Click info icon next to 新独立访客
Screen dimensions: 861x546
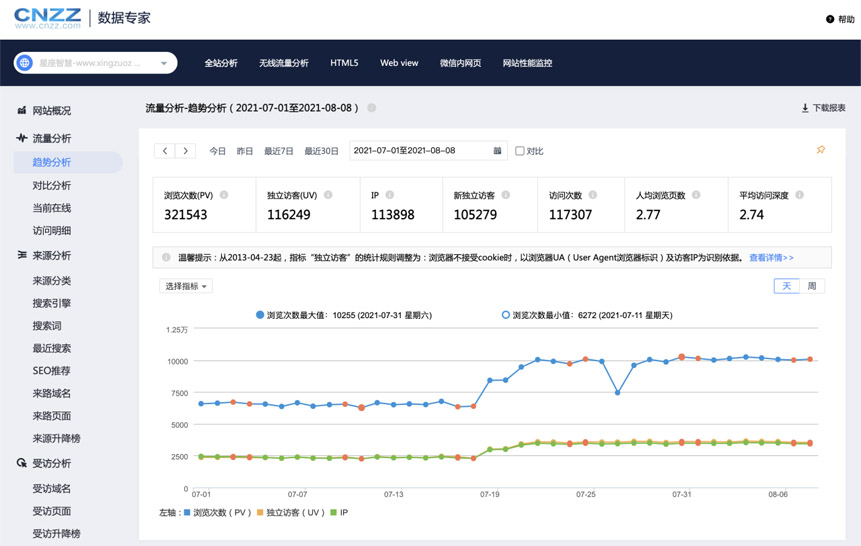[506, 194]
